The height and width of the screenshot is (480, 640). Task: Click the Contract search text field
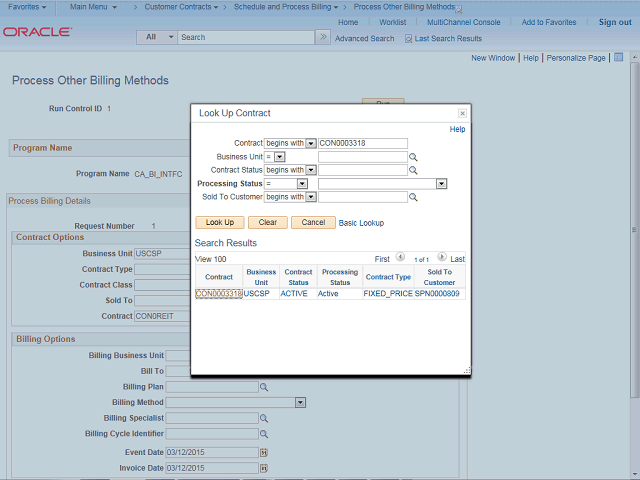[363, 143]
